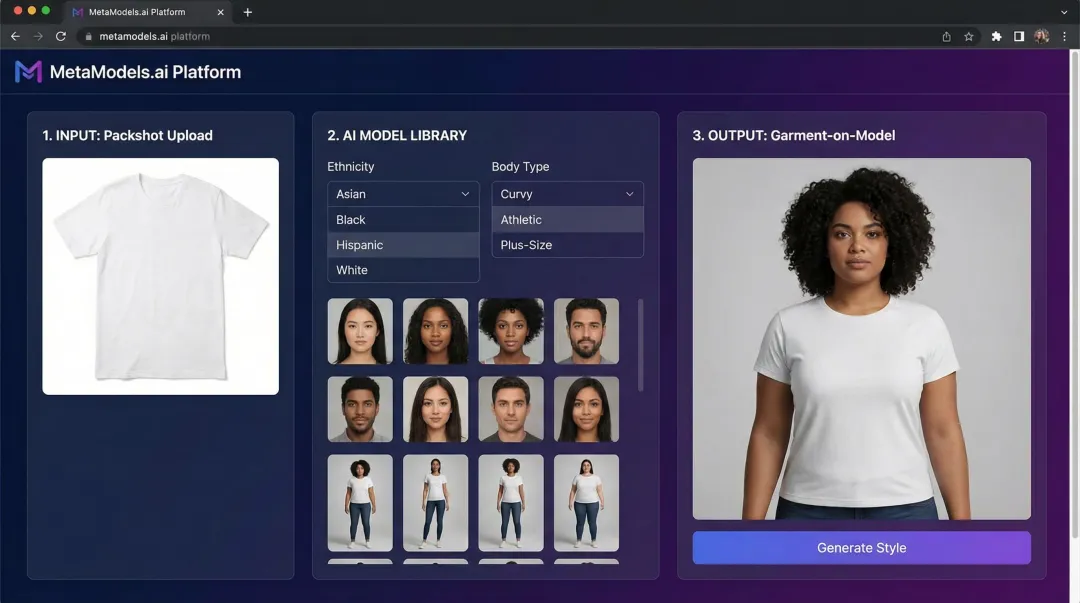1080x603 pixels.
Task: Open the share icon in the browser toolbar
Action: (945, 35)
